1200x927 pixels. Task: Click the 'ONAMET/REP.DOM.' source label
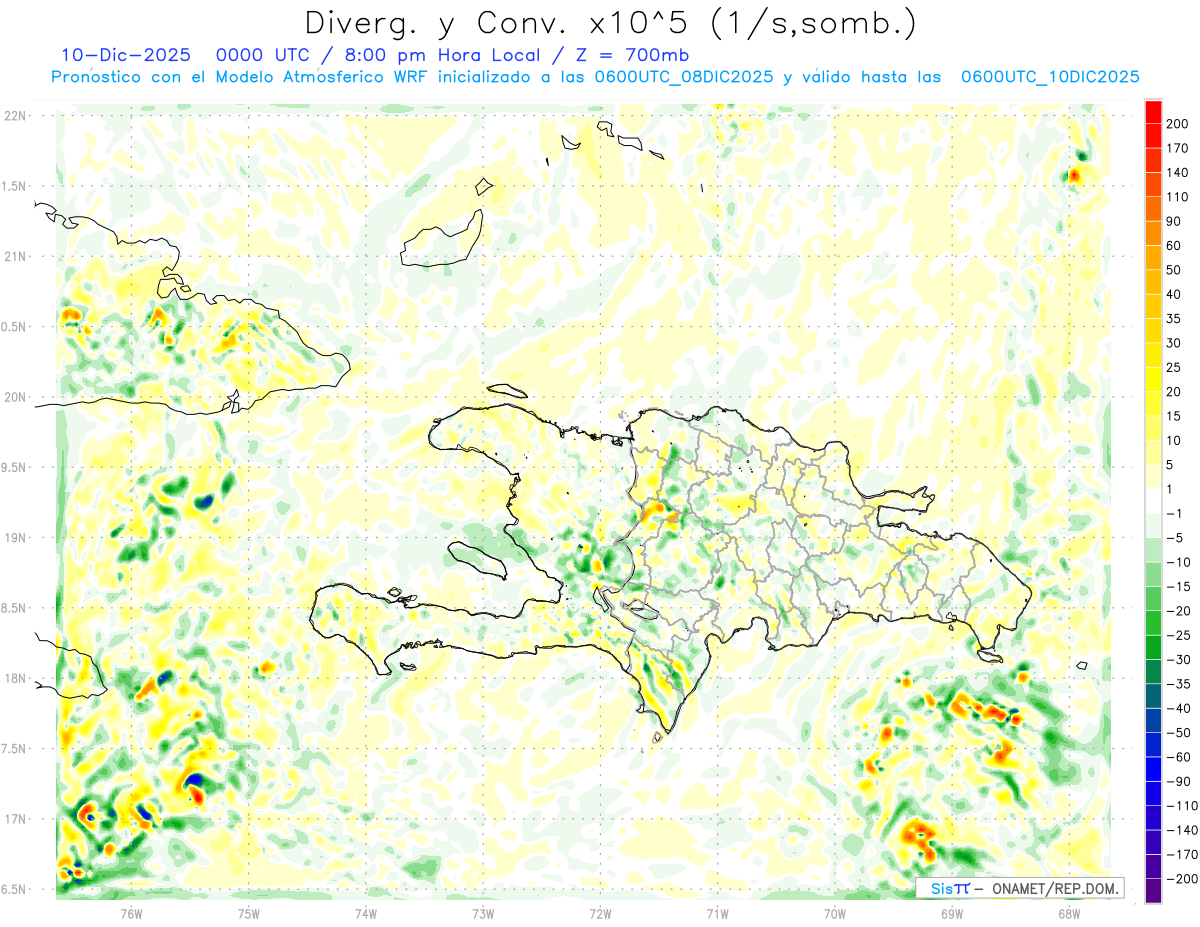pos(1054,889)
